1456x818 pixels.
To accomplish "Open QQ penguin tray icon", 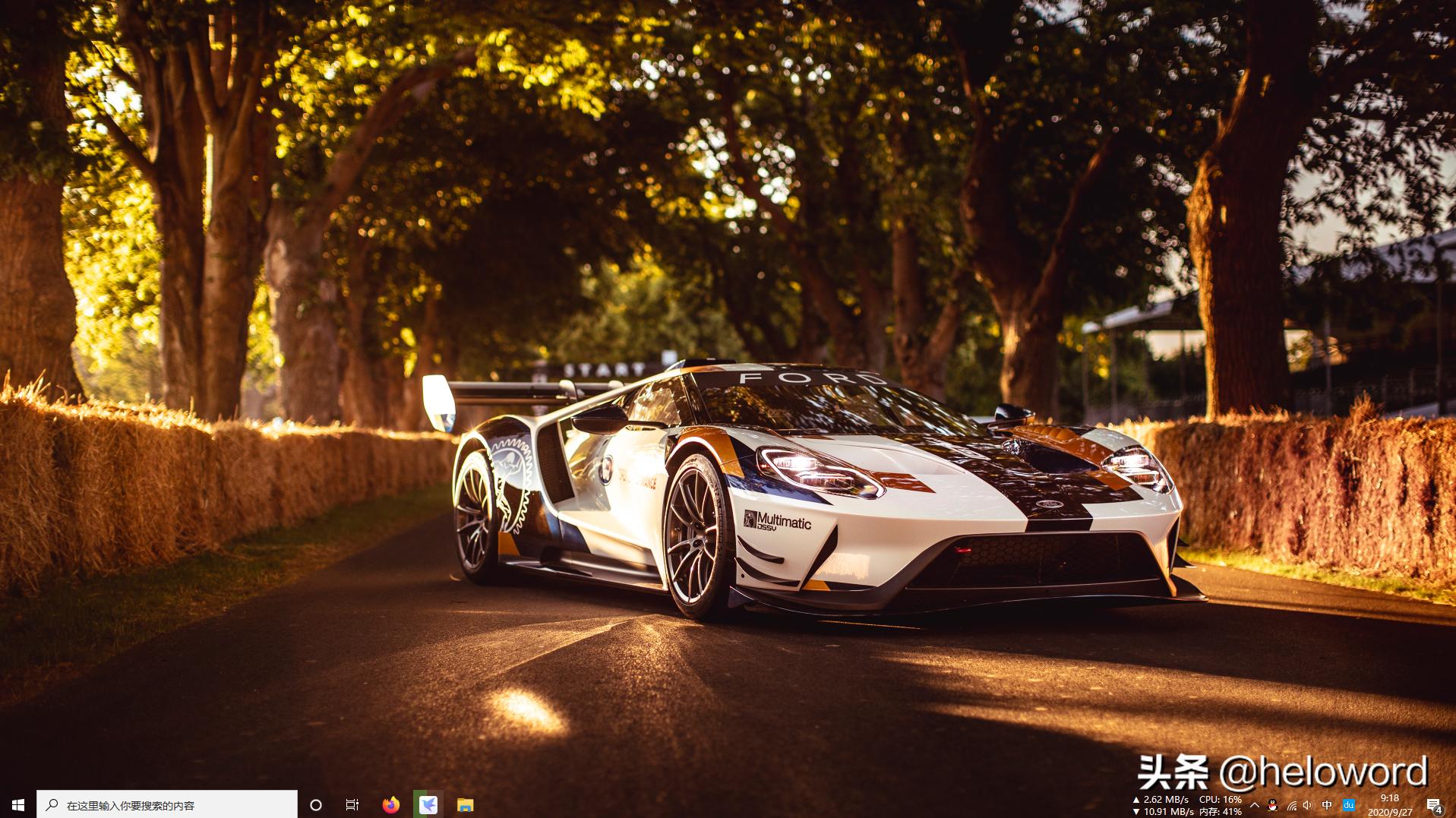I will coord(1273,805).
